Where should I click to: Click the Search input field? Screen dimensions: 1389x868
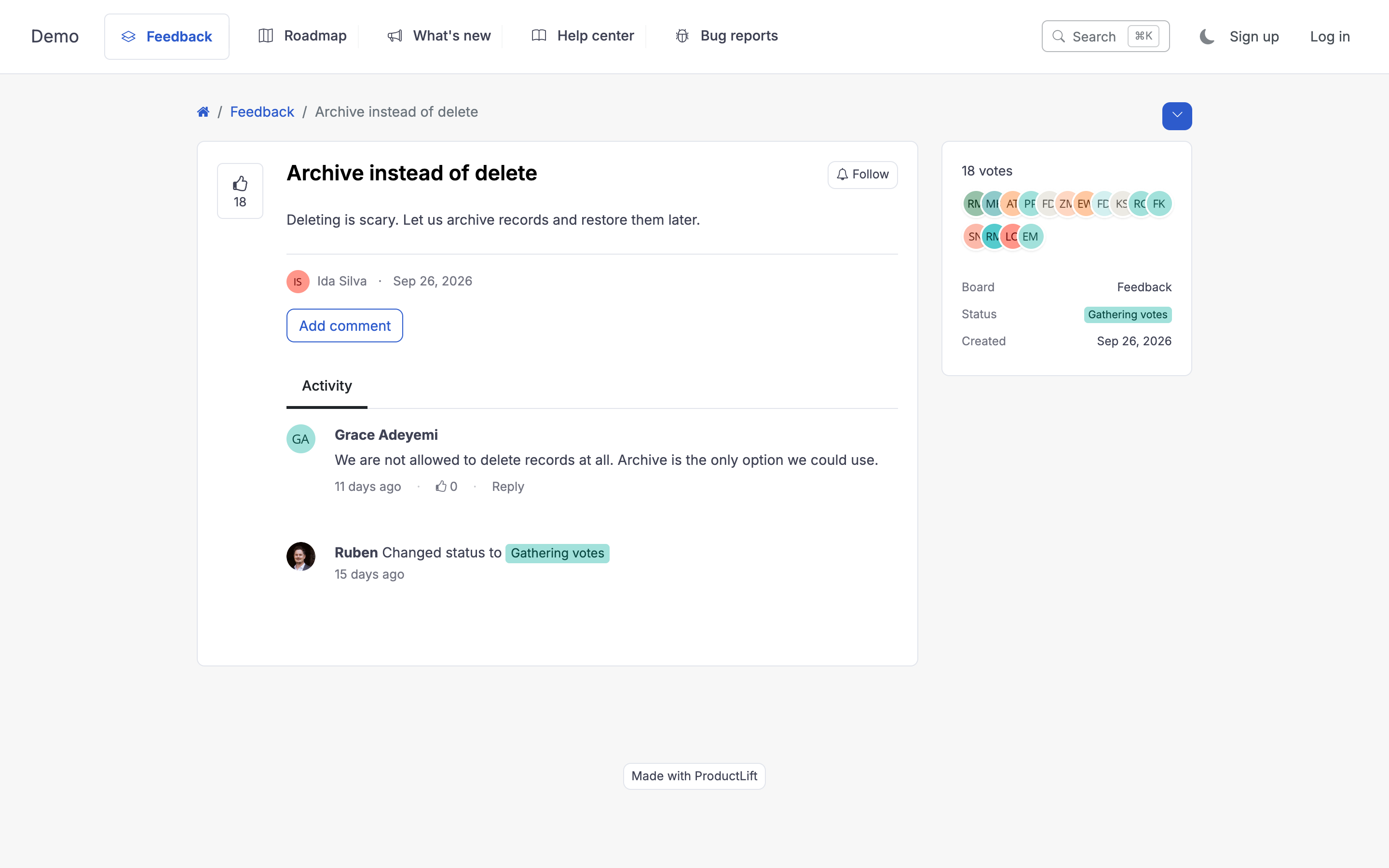click(x=1105, y=37)
